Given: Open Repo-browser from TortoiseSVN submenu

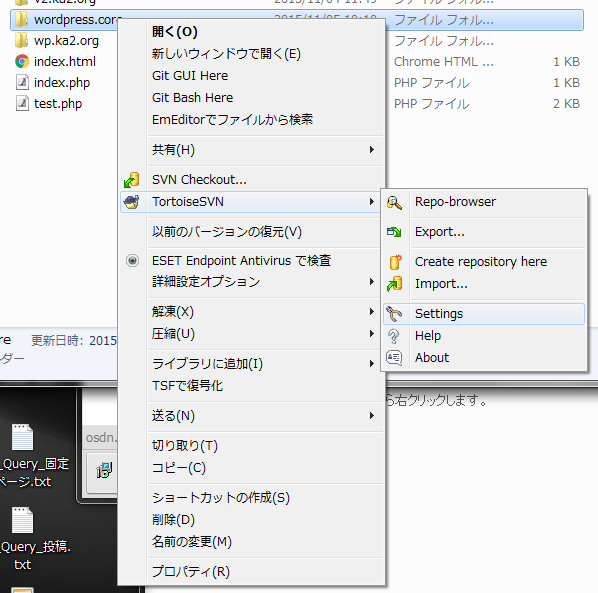Looking at the screenshot, I should point(484,202).
